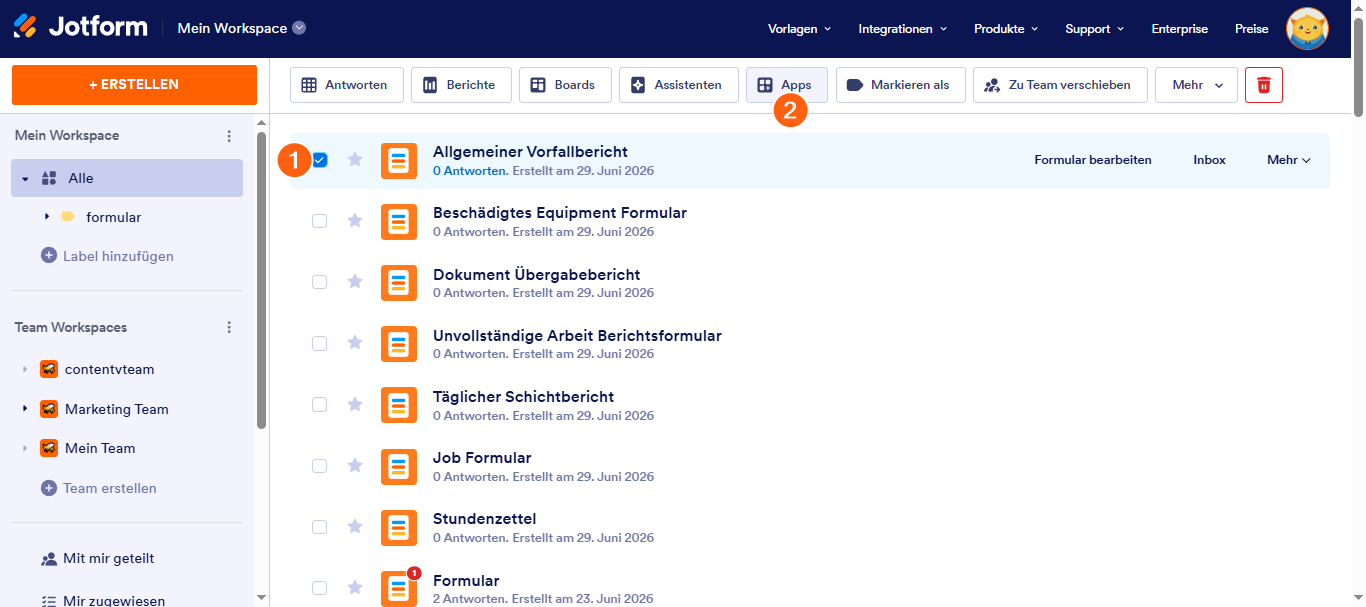Click the Täglicher Schichtbericht form icon

click(399, 405)
